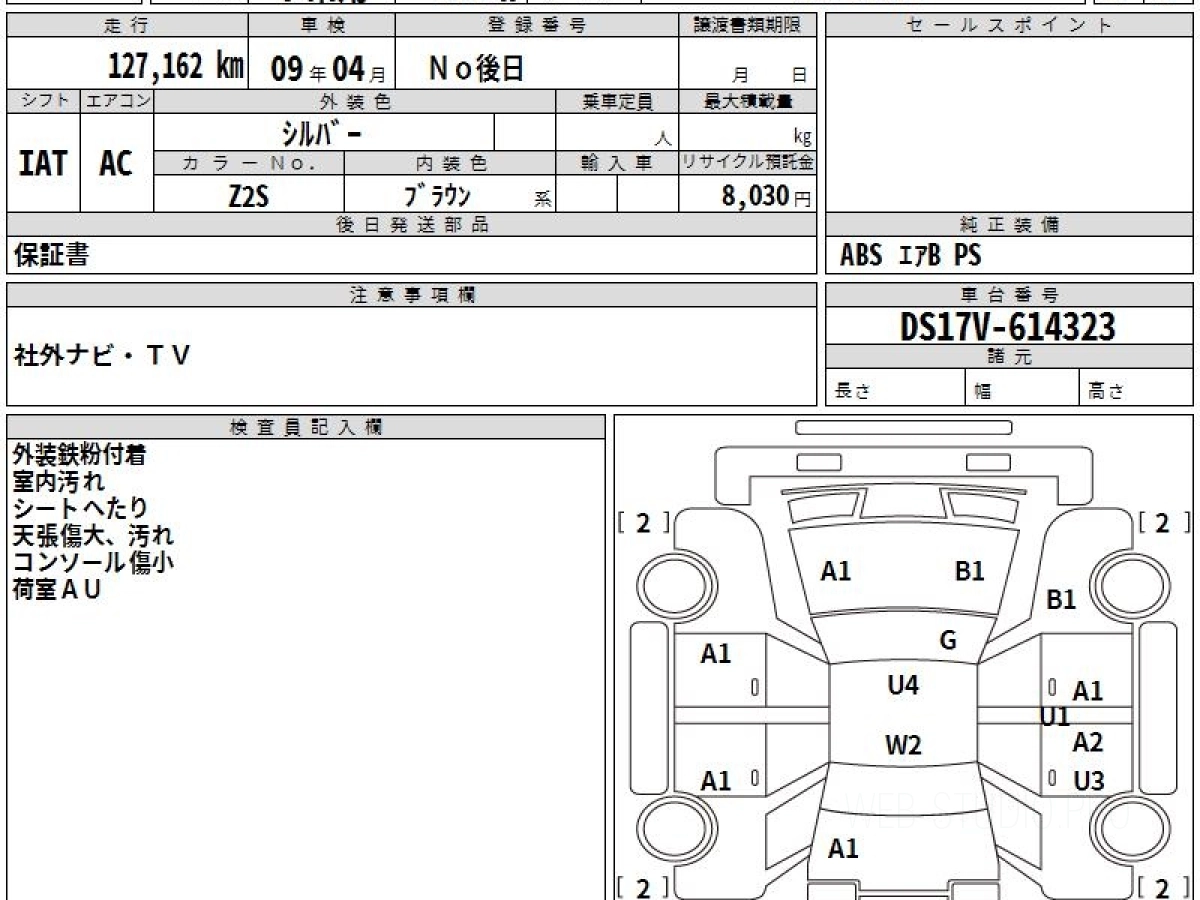Select the air conditioner value AC

116,163
